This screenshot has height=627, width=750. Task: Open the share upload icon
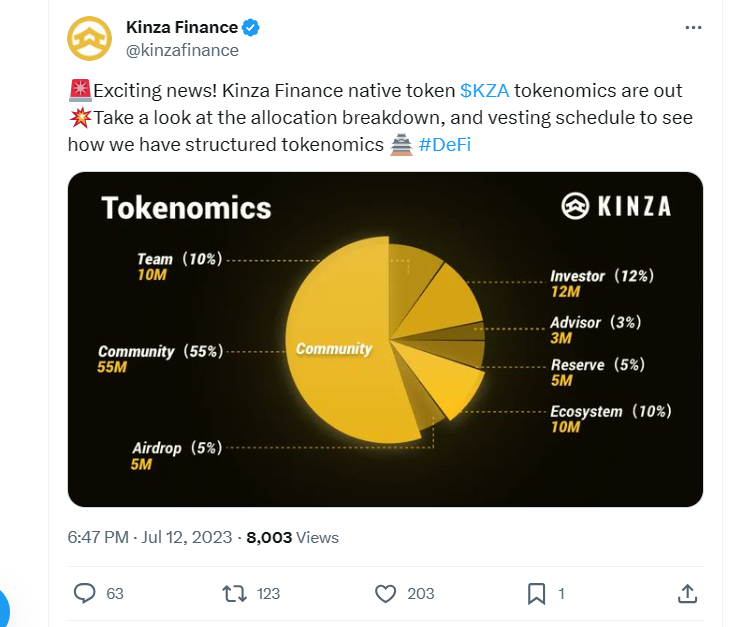pos(687,594)
